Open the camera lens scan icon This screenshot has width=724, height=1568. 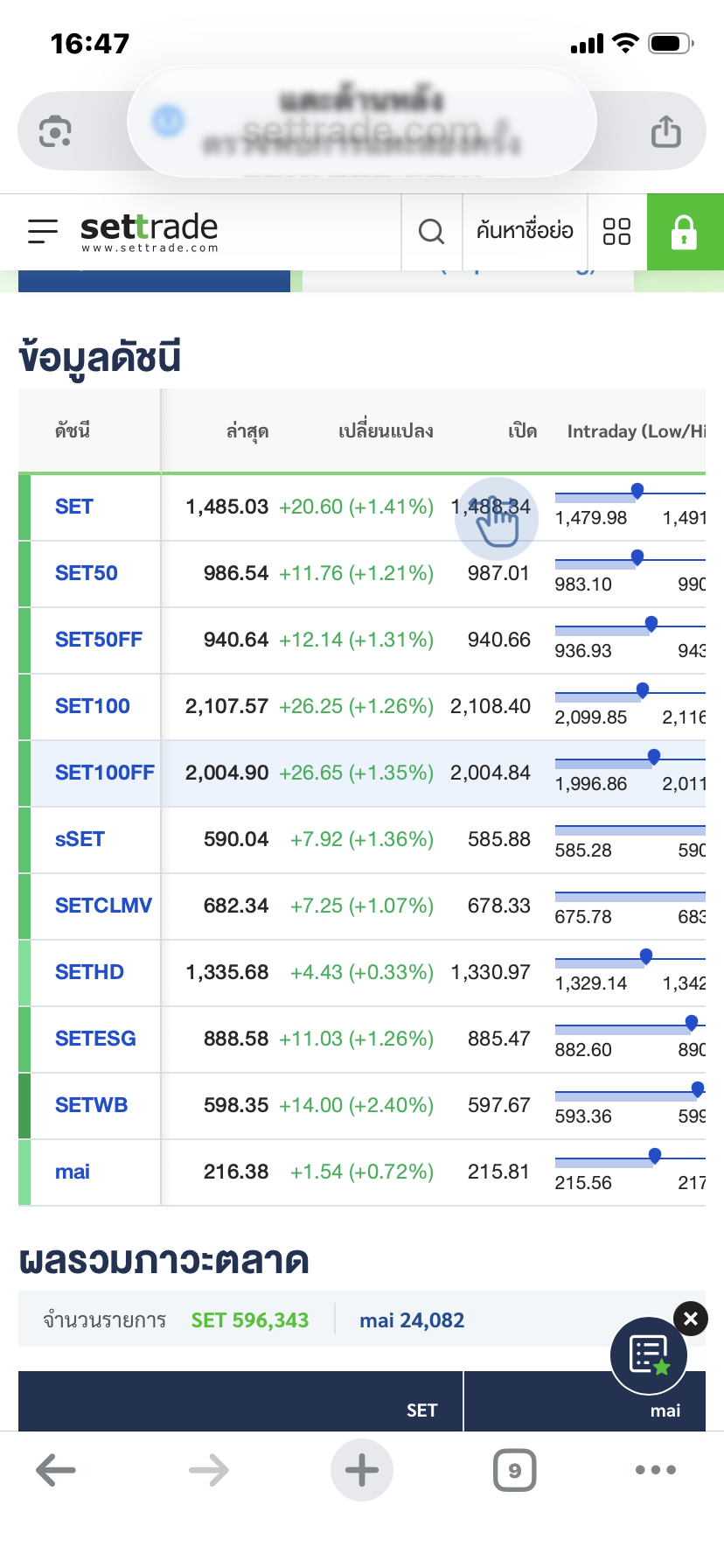point(55,132)
